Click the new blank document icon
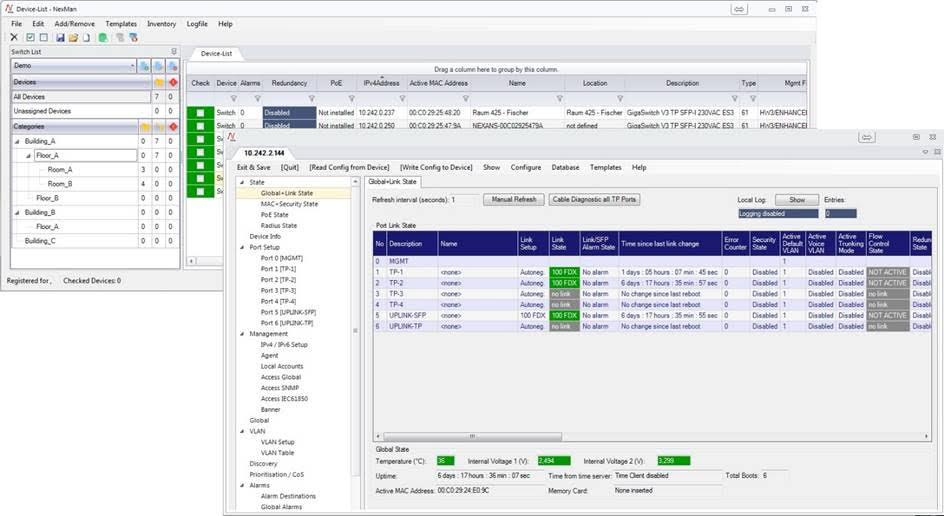 click(x=86, y=37)
